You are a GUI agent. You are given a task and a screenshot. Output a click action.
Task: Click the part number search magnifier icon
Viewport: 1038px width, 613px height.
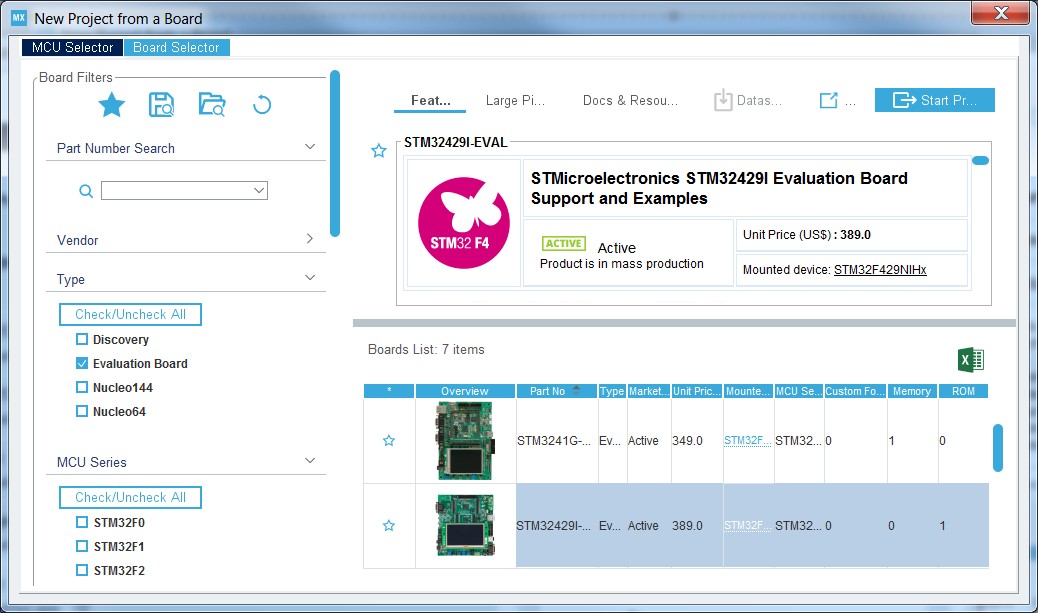(x=86, y=191)
